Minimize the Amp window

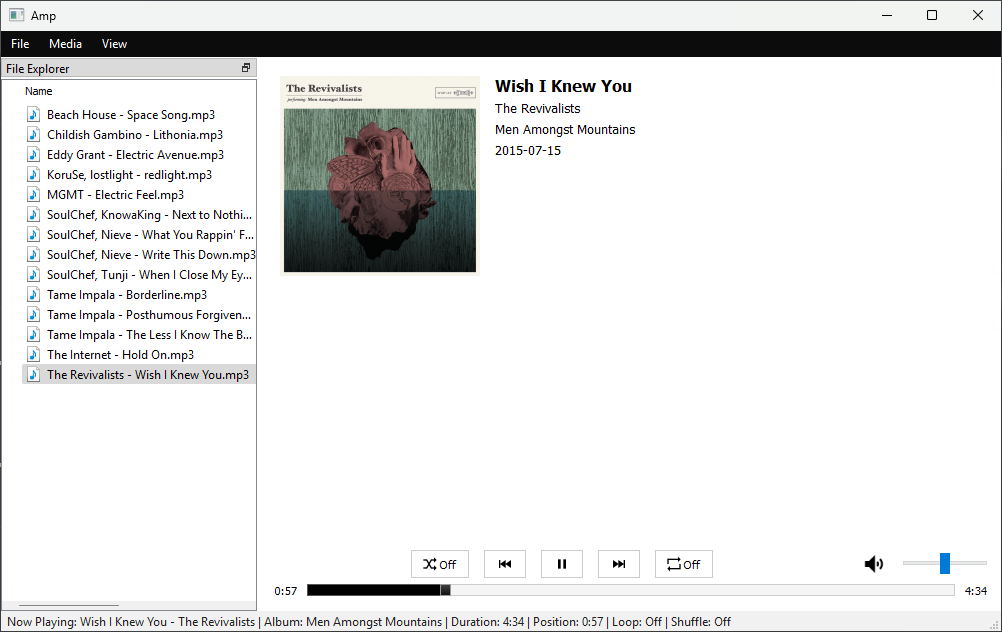point(887,15)
